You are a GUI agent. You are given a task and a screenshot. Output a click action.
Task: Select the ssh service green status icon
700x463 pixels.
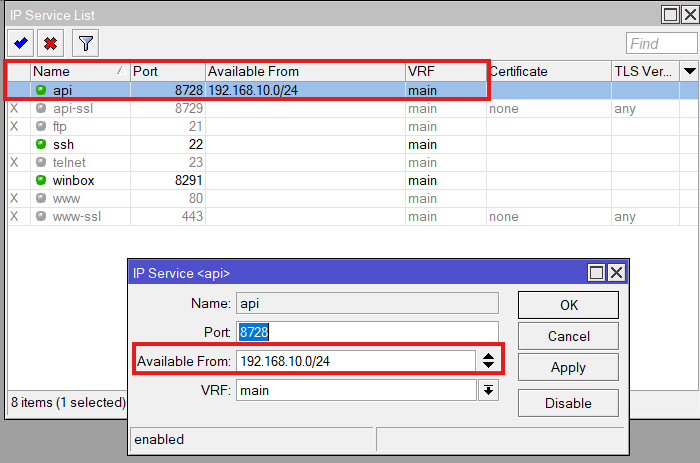coord(41,145)
